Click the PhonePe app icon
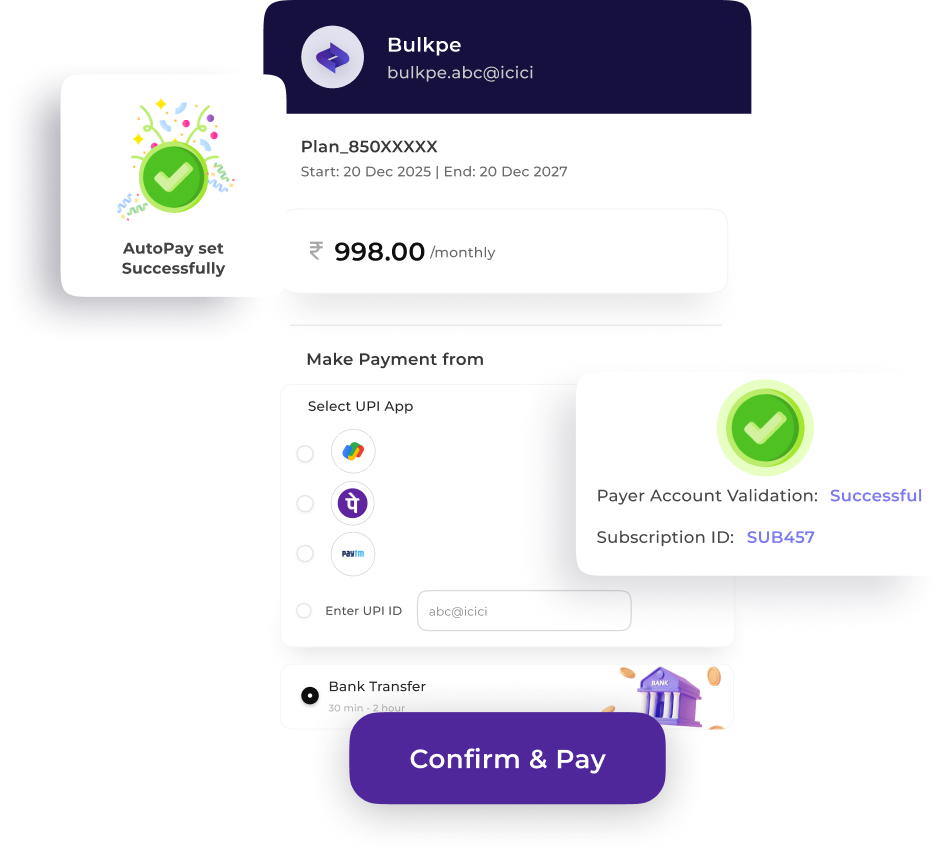This screenshot has width=946, height=857. pos(353,503)
